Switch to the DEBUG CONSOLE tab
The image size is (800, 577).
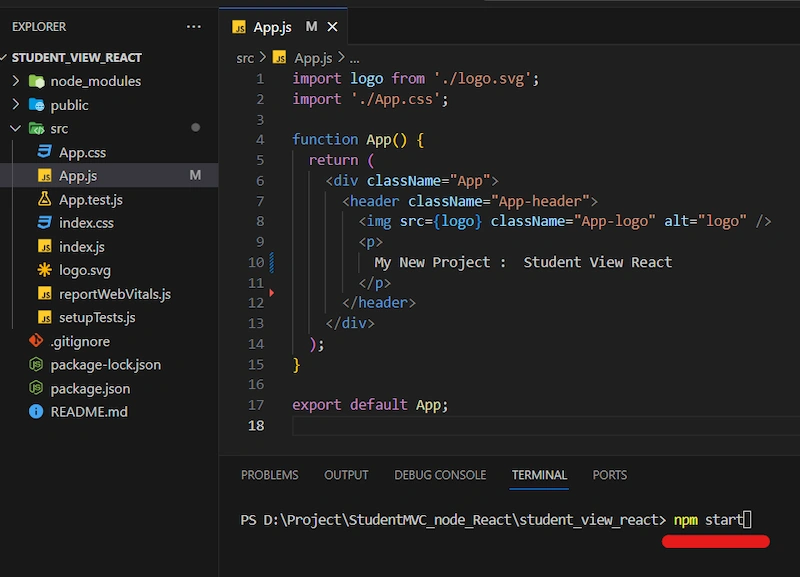pyautogui.click(x=440, y=475)
